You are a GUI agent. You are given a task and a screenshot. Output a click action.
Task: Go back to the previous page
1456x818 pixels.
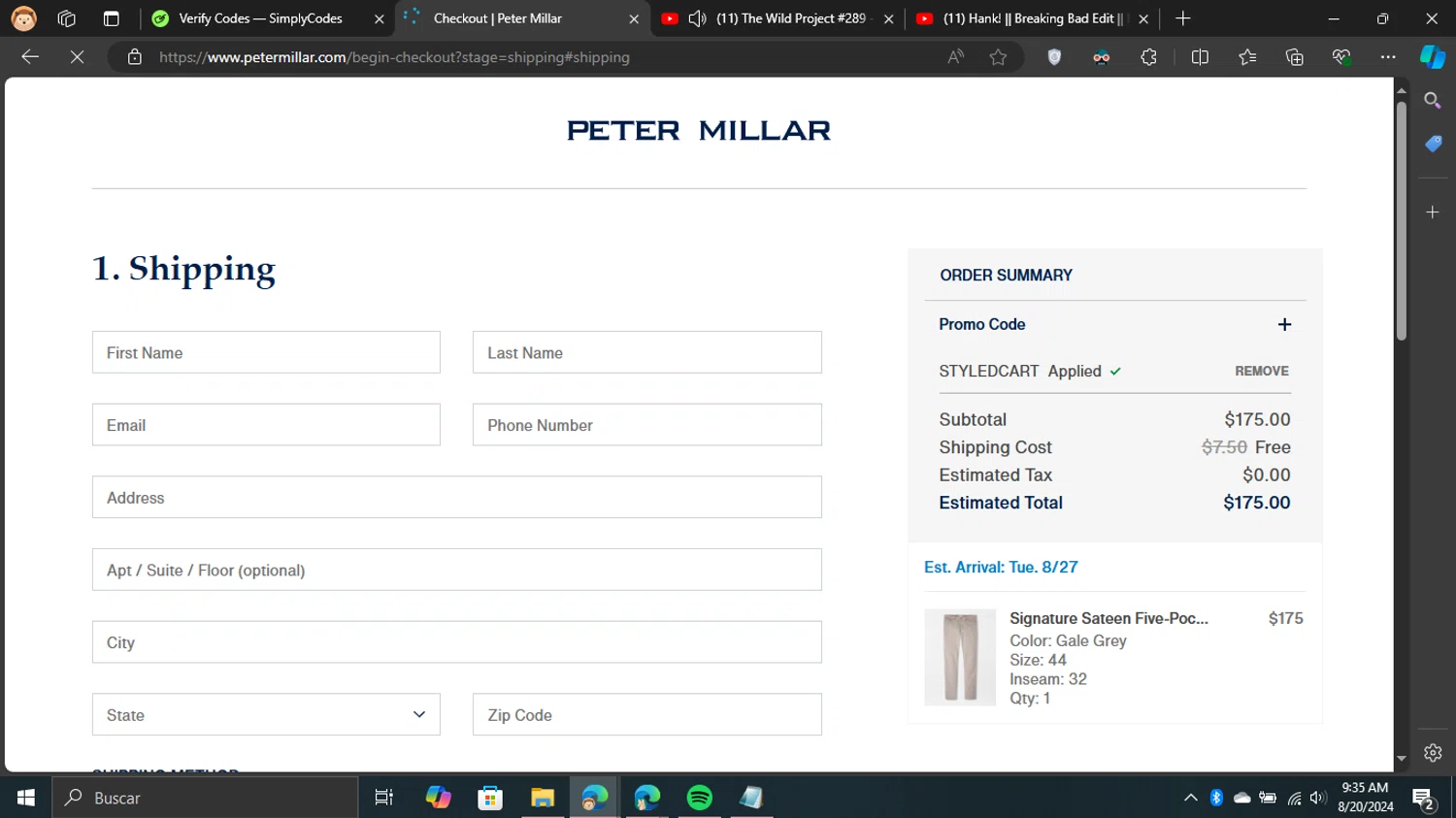(30, 57)
